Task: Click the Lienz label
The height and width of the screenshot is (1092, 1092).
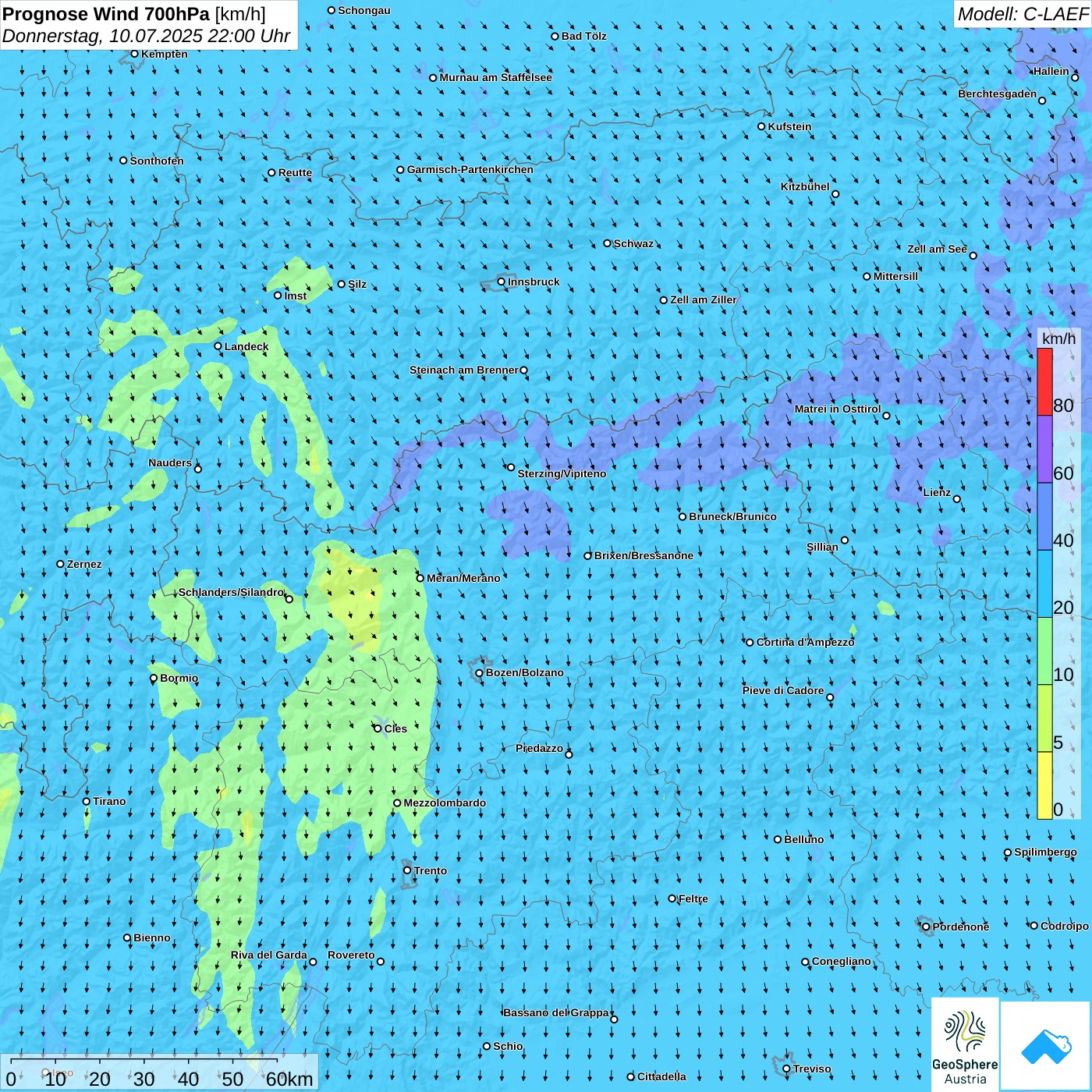Action: click(937, 492)
